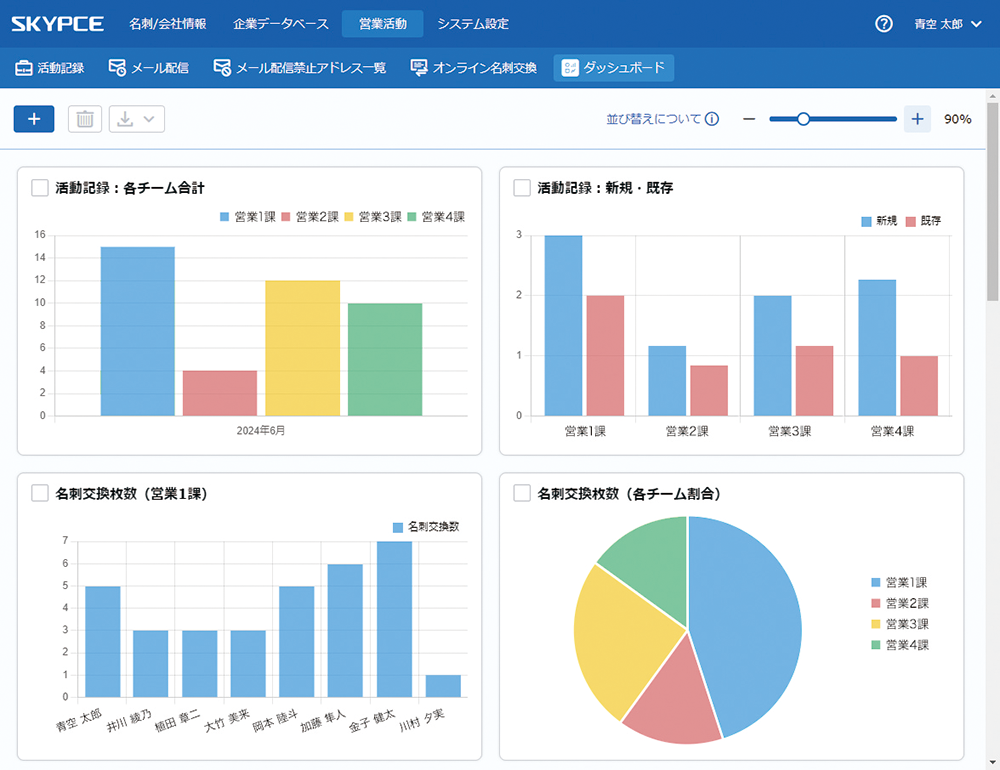Tick the 名刺交換枚数（各チーム割合） checkbox

click(x=522, y=493)
